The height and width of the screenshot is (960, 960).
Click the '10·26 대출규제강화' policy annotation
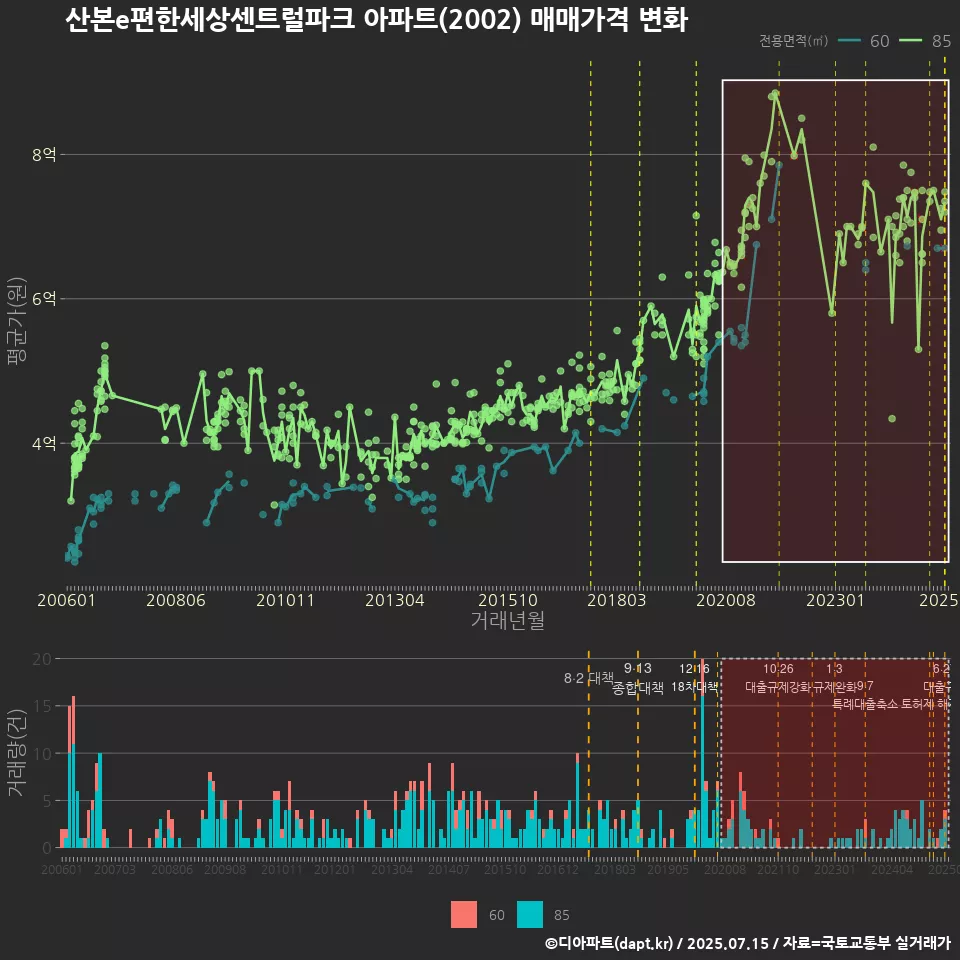pos(778,678)
